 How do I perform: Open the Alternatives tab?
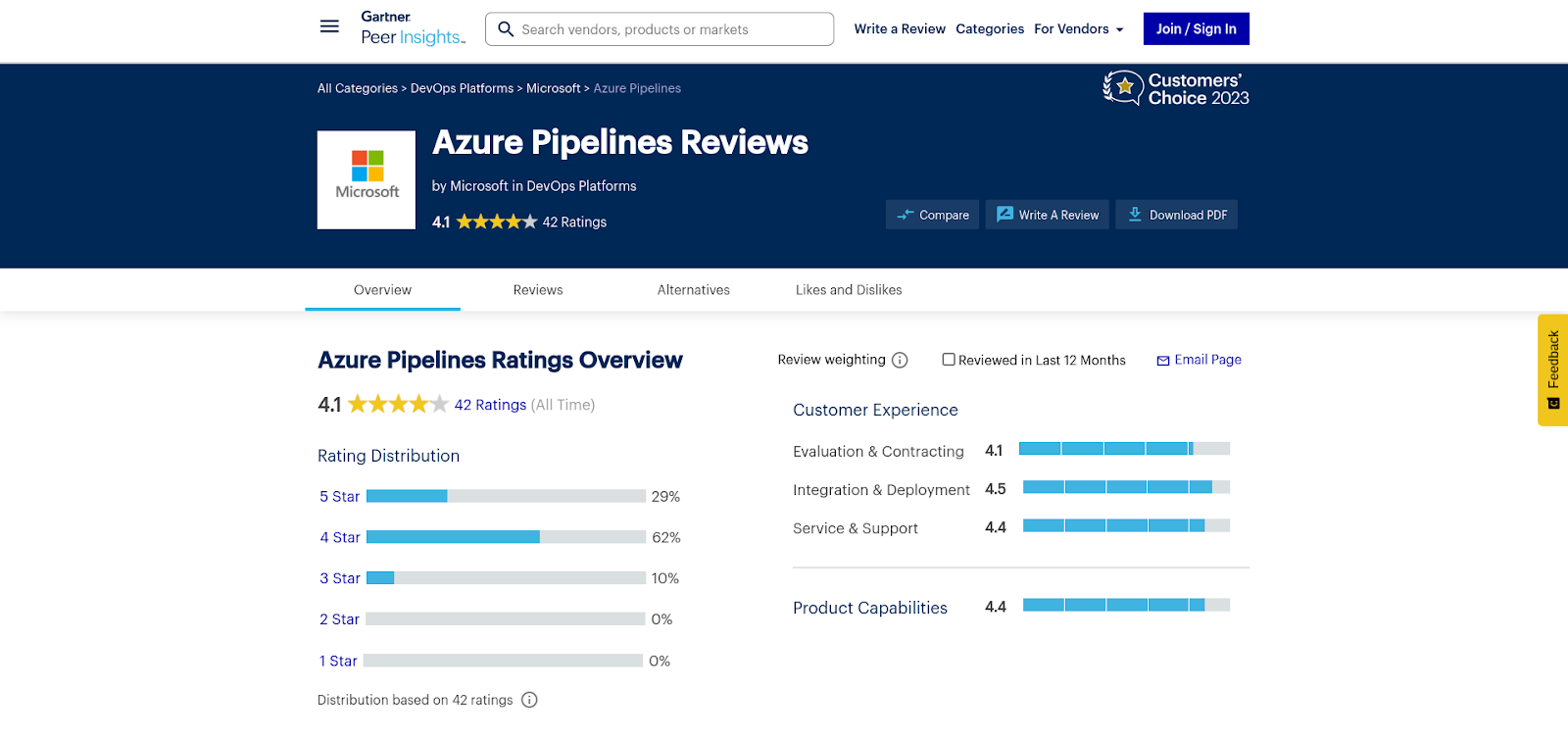(x=694, y=290)
